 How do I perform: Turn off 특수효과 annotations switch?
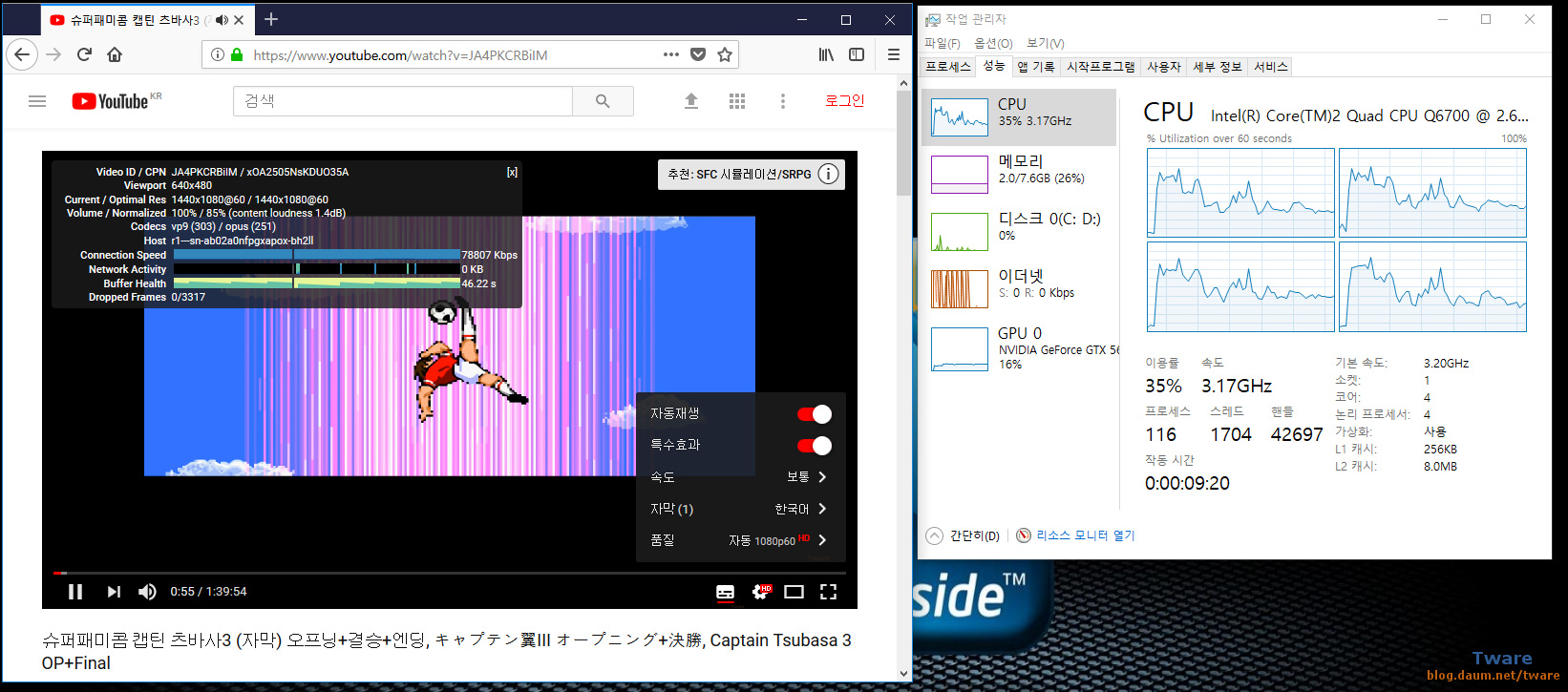click(x=815, y=446)
